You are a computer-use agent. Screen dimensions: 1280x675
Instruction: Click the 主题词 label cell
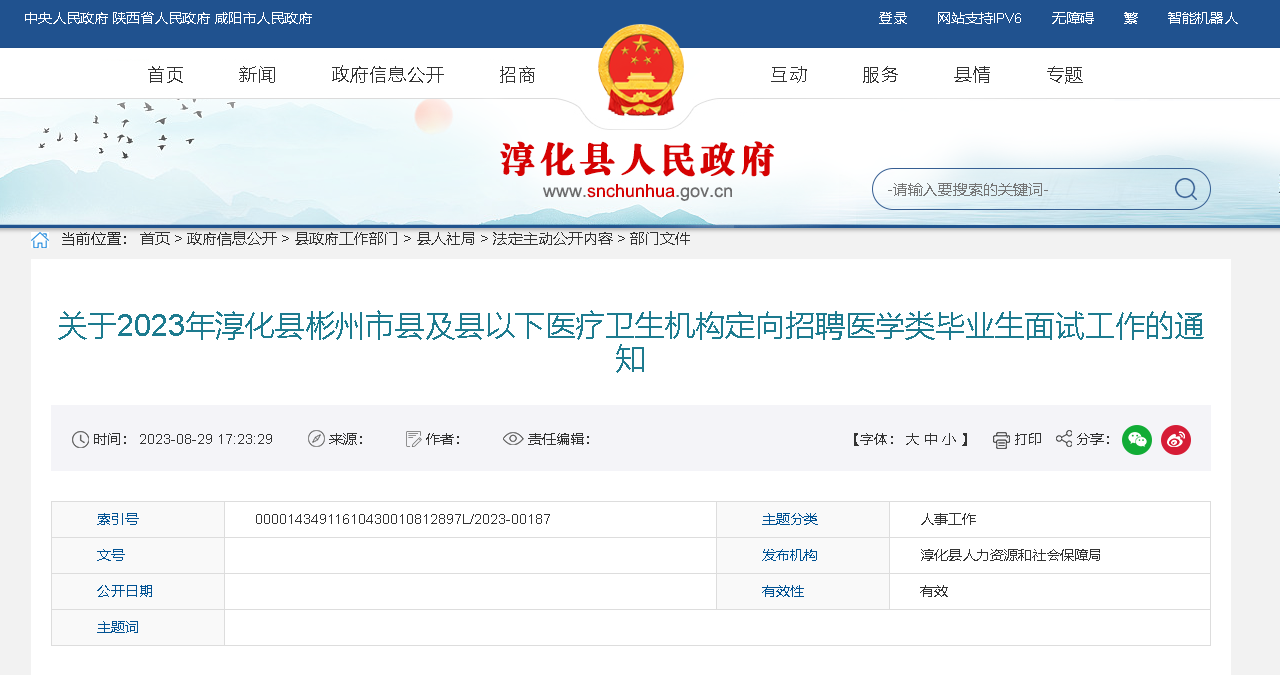(138, 628)
